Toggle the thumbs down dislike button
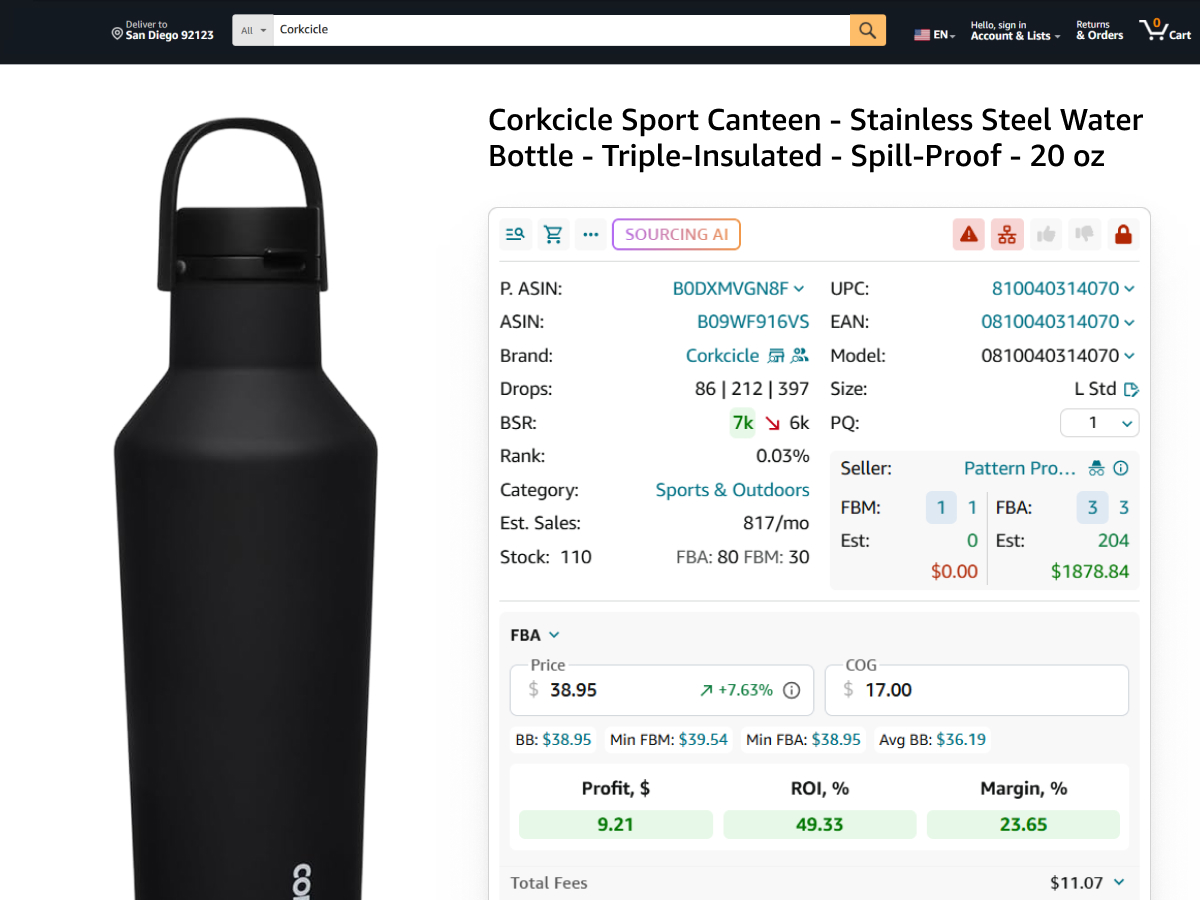This screenshot has width=1200, height=900. pos(1084,235)
